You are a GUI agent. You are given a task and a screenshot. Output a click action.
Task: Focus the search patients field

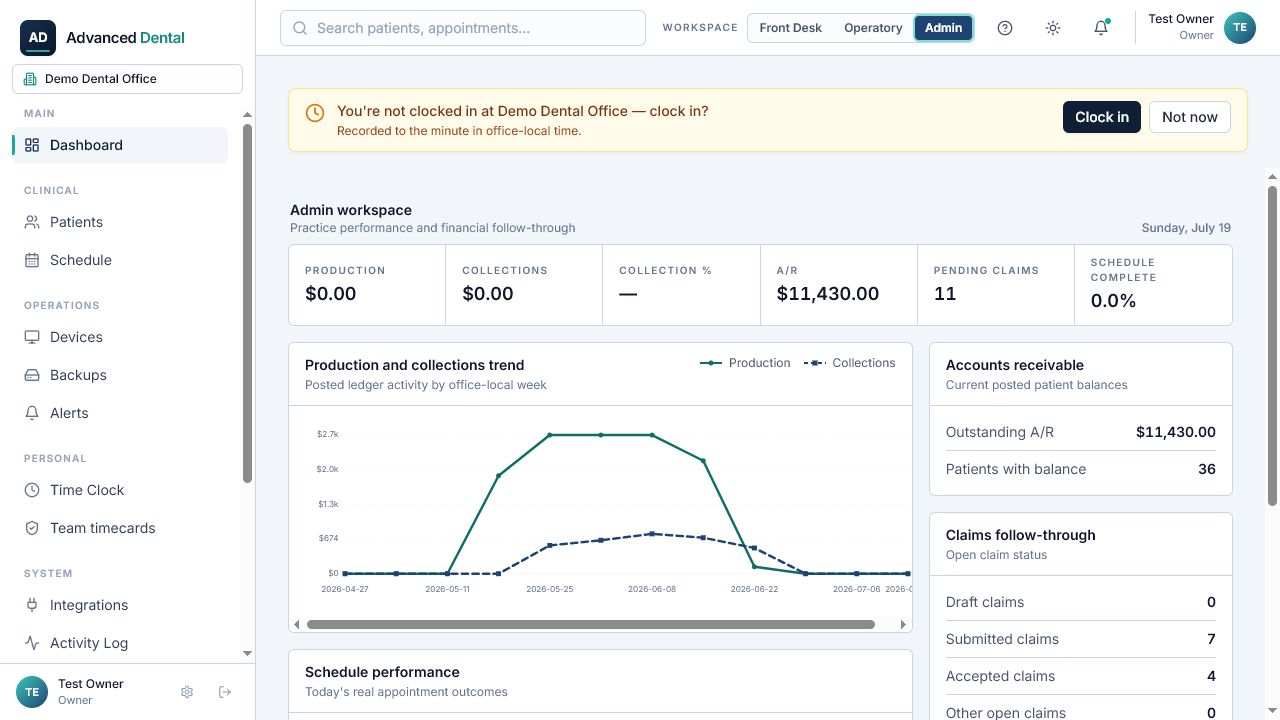pyautogui.click(x=463, y=28)
